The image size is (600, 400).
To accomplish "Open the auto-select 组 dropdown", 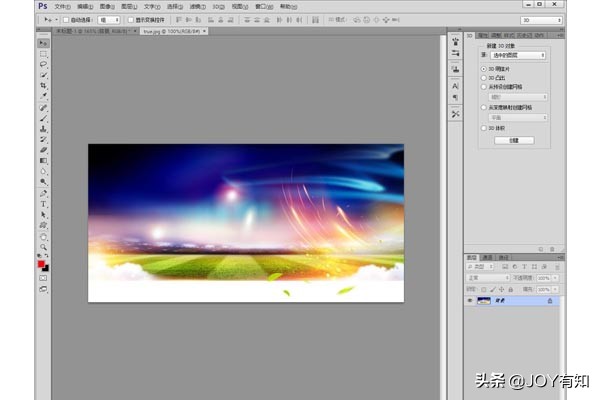I will [109, 20].
